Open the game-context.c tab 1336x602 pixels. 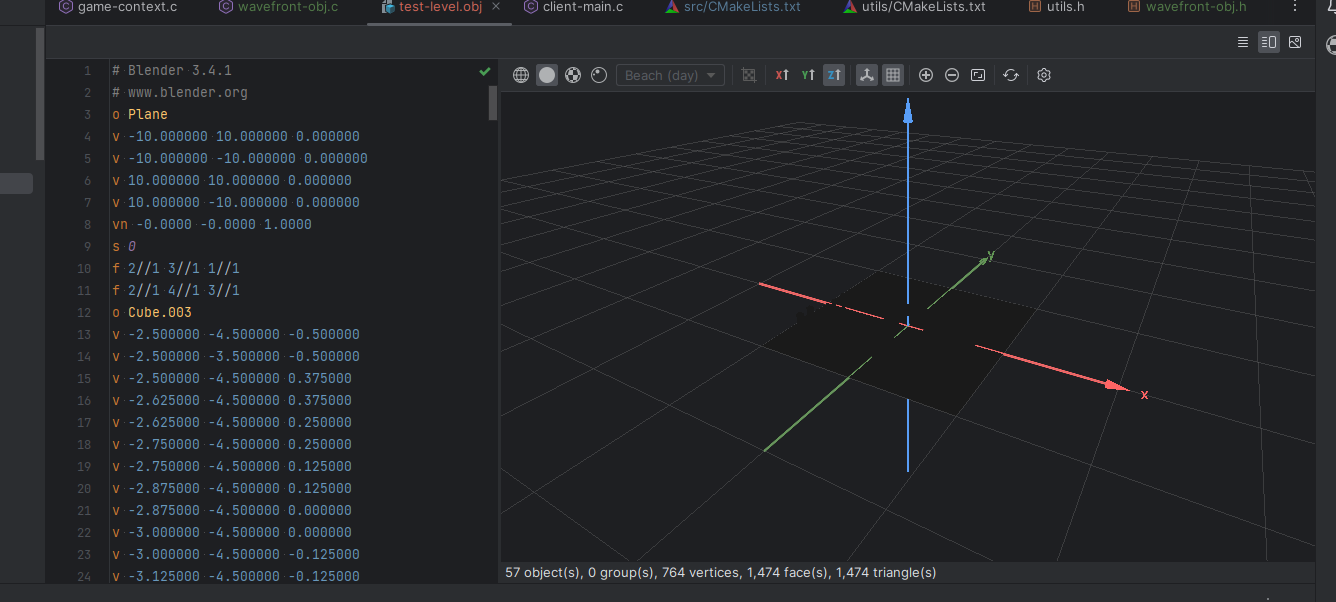pyautogui.click(x=118, y=7)
